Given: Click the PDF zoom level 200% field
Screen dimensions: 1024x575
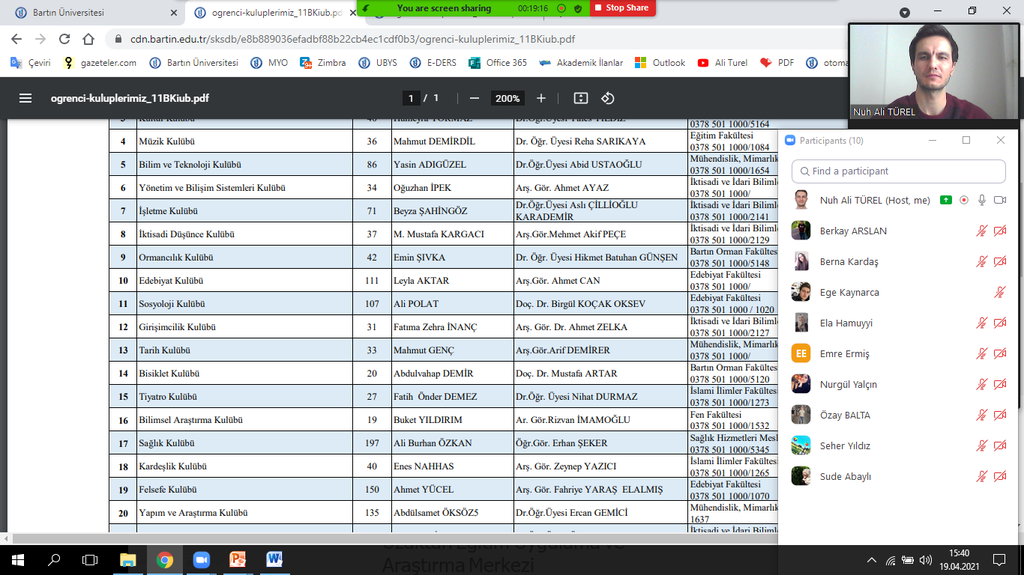Looking at the screenshot, I should [x=507, y=98].
